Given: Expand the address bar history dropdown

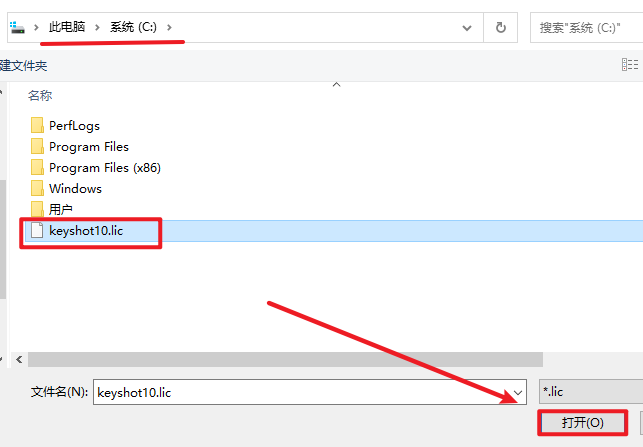Looking at the screenshot, I should pyautogui.click(x=466, y=27).
